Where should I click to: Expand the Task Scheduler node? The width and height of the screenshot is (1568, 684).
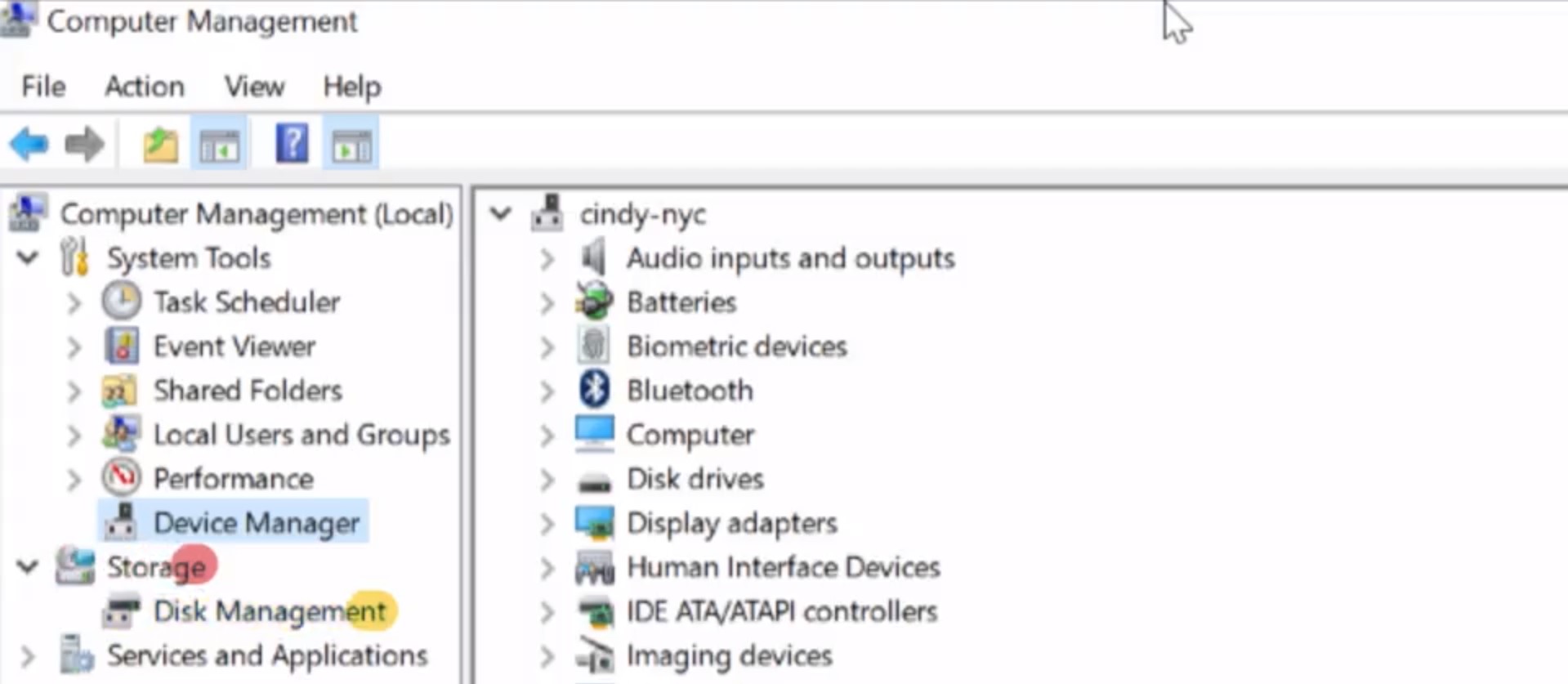[74, 302]
